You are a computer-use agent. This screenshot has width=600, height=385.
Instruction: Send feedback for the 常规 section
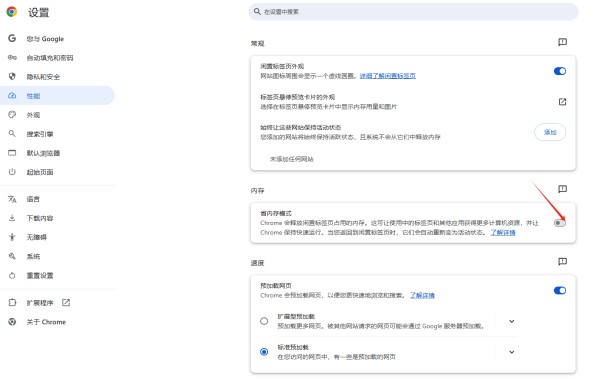562,42
